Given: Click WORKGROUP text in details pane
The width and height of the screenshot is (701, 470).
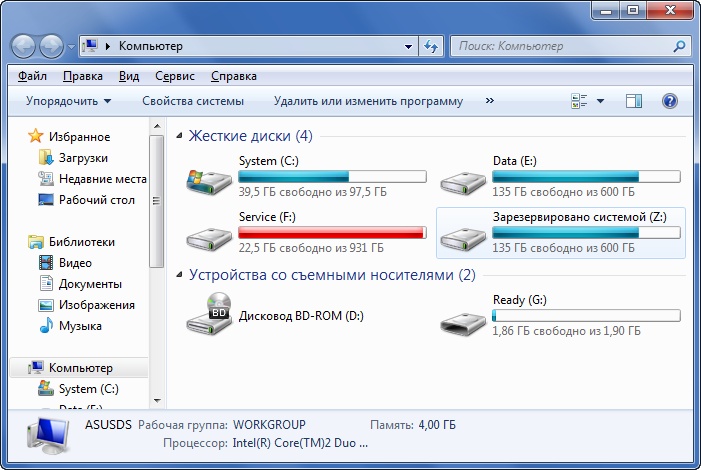Looking at the screenshot, I should click(x=269, y=425).
